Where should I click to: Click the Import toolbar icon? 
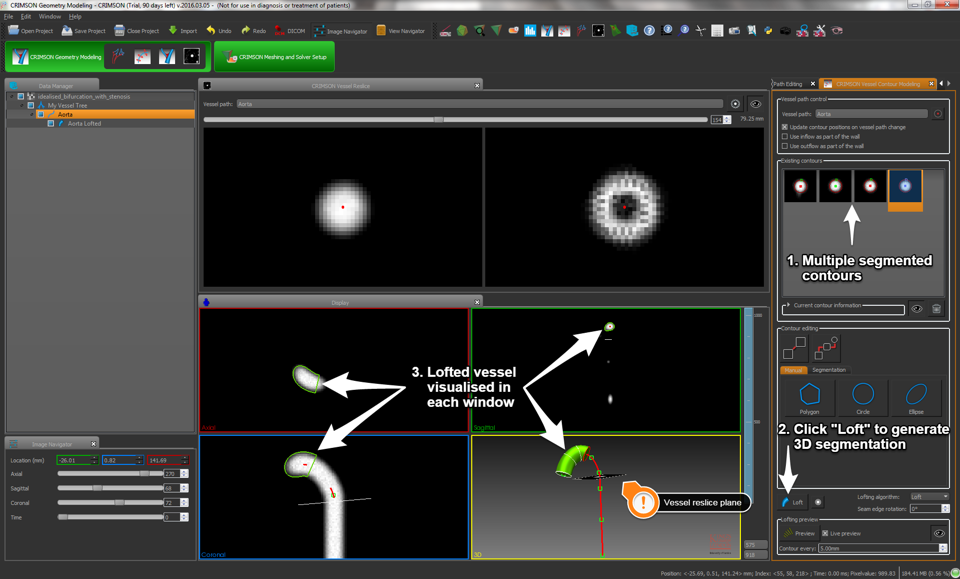(x=183, y=31)
